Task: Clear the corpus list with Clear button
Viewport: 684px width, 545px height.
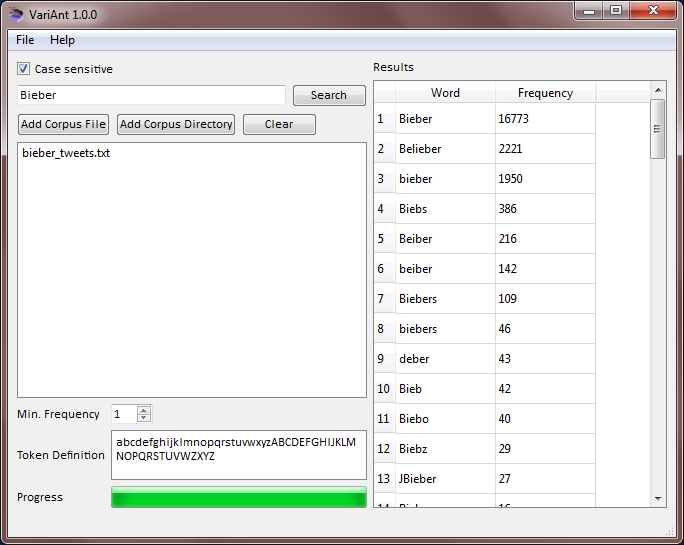Action: pyautogui.click(x=279, y=124)
